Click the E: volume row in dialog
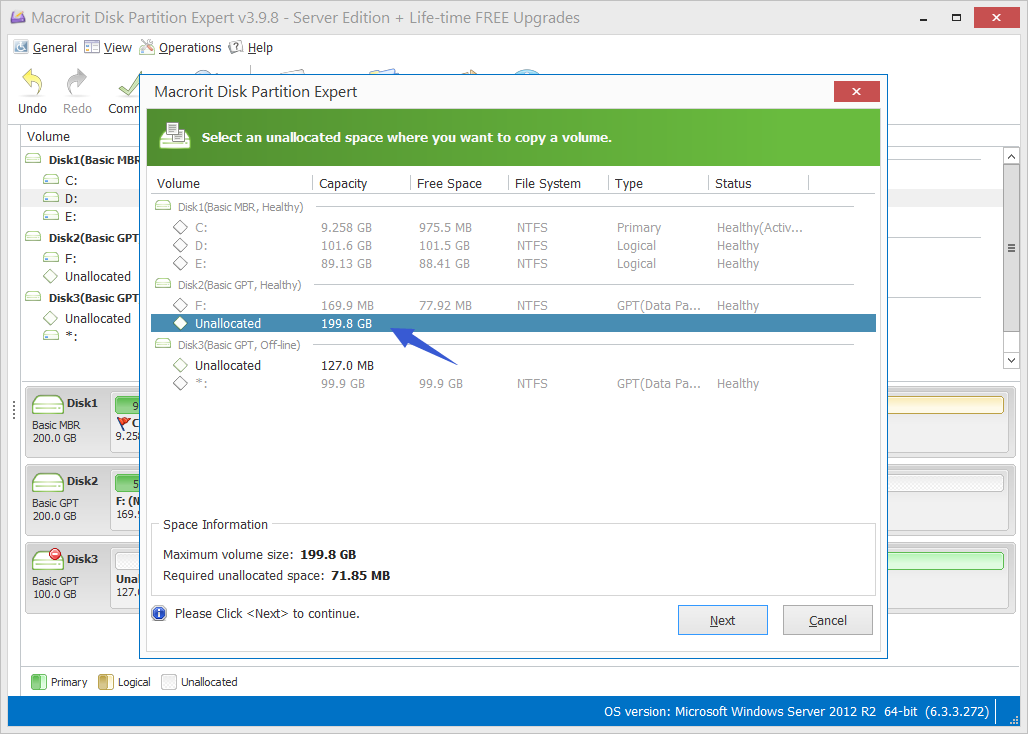This screenshot has height=734, width=1028. [x=513, y=263]
